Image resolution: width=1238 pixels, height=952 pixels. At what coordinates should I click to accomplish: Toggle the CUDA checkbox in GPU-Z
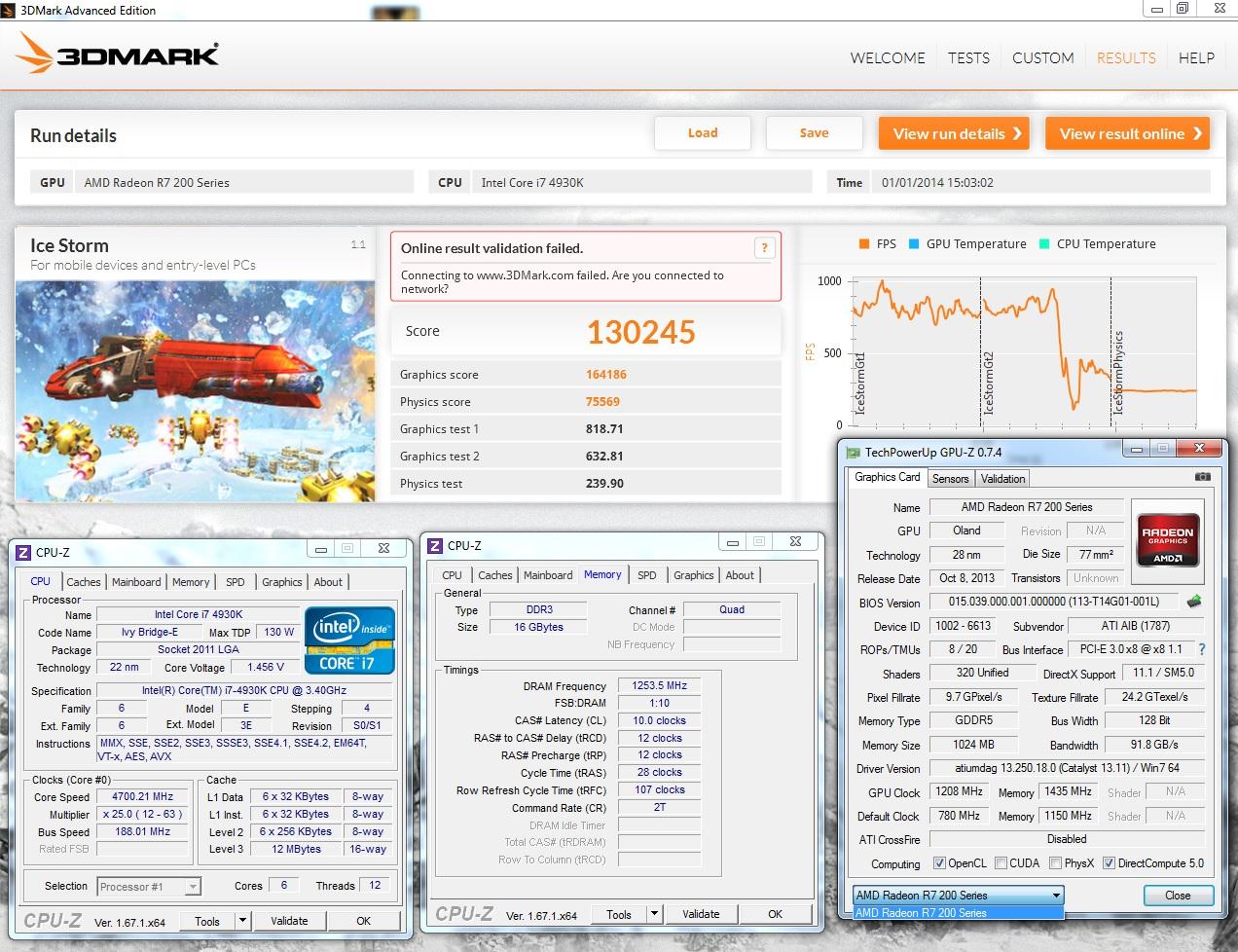click(x=1001, y=863)
